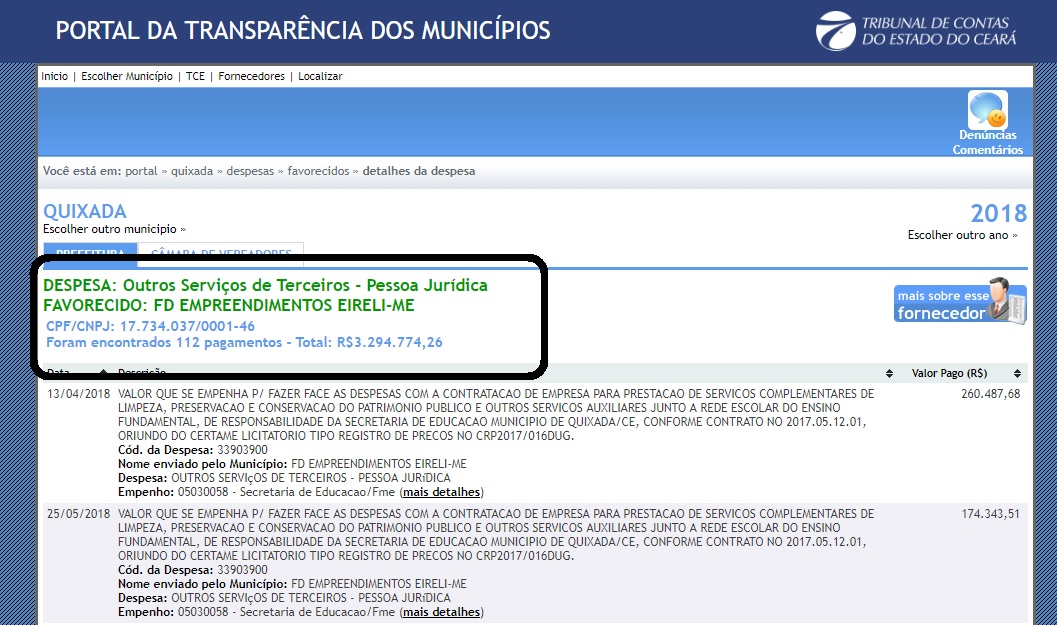This screenshot has height=625, width=1057.
Task: Open 'mais detalhes' for the 13/04/2018 payment
Action: pyautogui.click(x=441, y=492)
